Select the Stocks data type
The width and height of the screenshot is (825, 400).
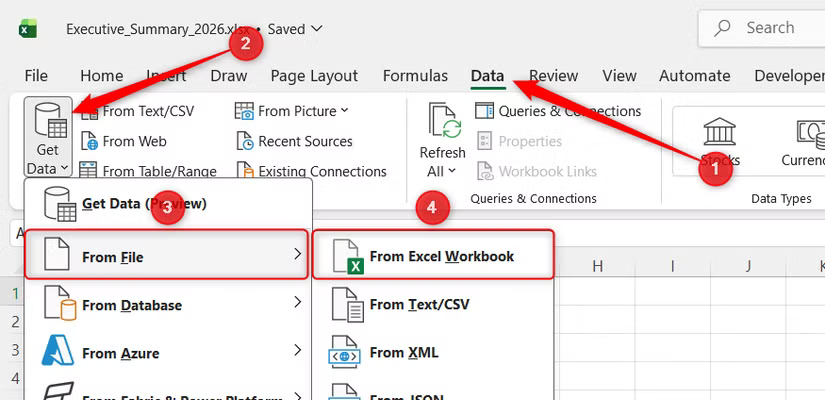coord(719,140)
